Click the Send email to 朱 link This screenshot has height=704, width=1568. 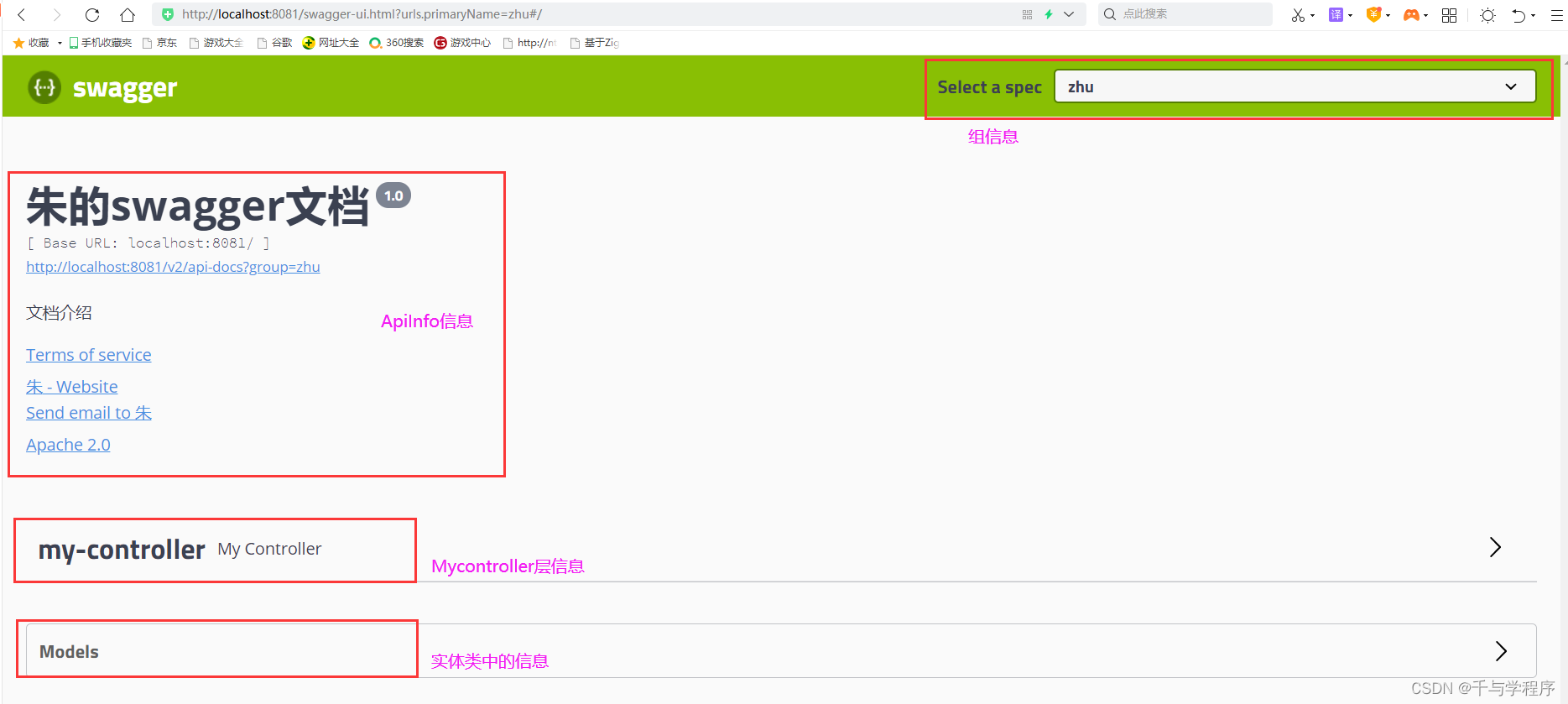[x=89, y=413]
